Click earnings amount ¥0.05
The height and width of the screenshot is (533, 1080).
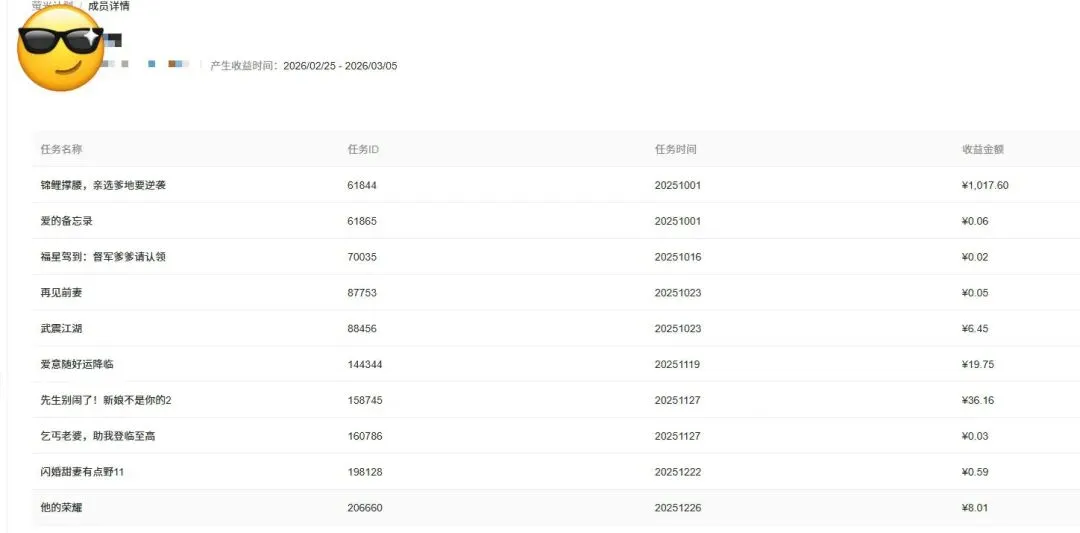click(975, 293)
